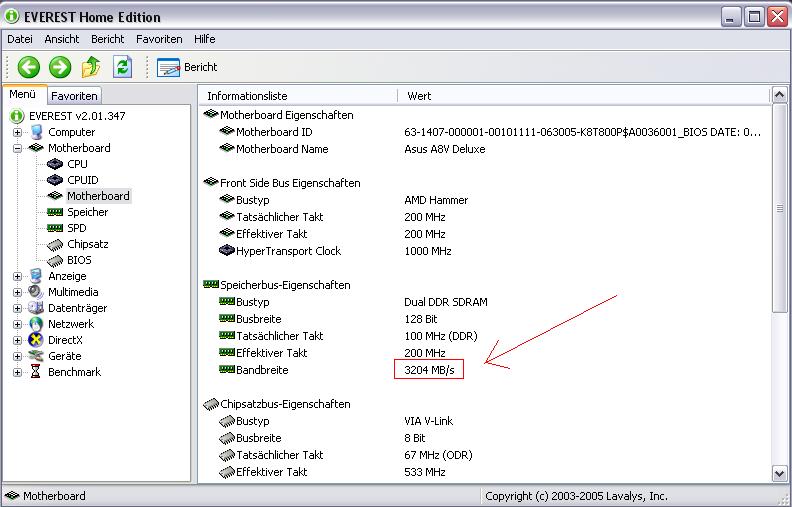
Task: Go forward with the green right arrow
Action: [x=60, y=67]
